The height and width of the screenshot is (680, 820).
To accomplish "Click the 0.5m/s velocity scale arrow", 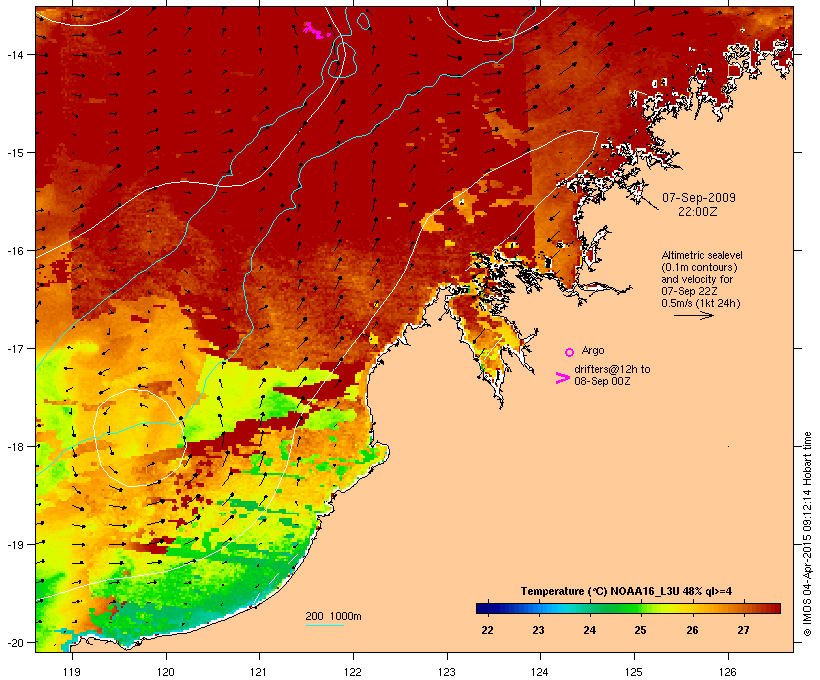I will (693, 315).
